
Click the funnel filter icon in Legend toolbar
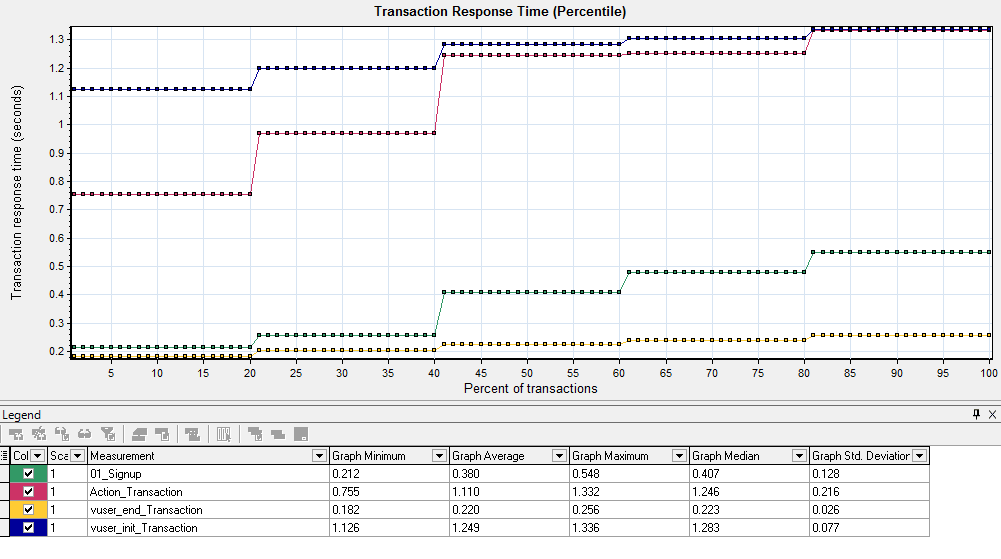click(x=105, y=434)
